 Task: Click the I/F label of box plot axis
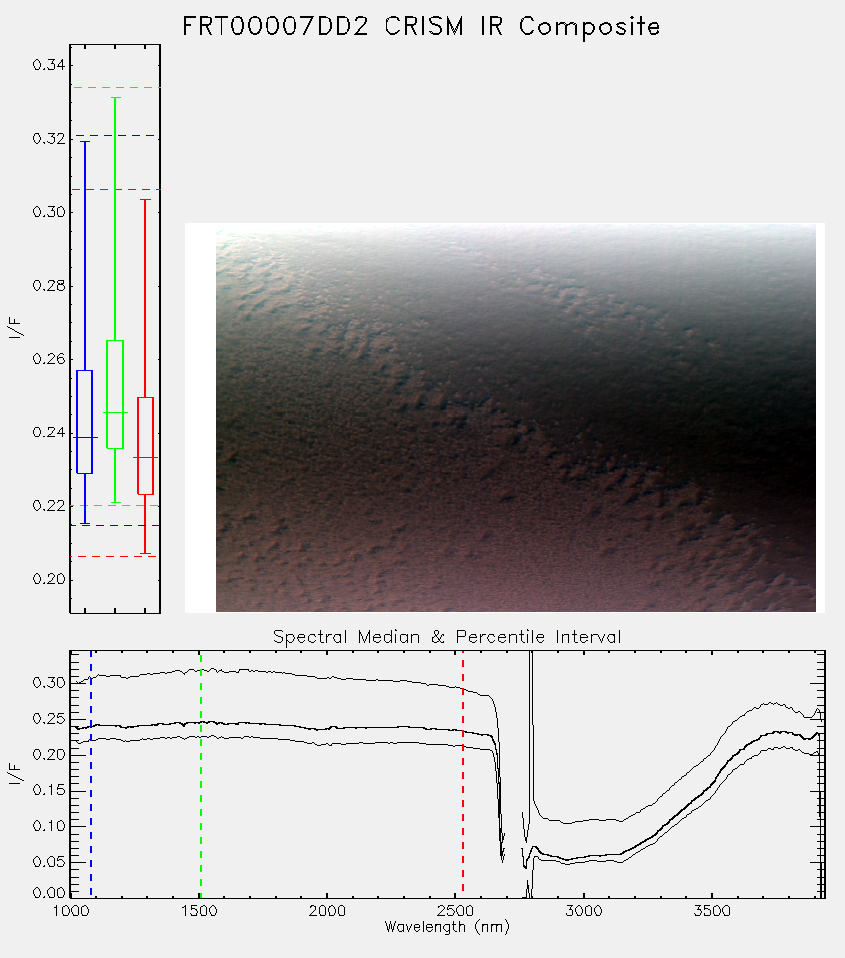(x=15, y=329)
